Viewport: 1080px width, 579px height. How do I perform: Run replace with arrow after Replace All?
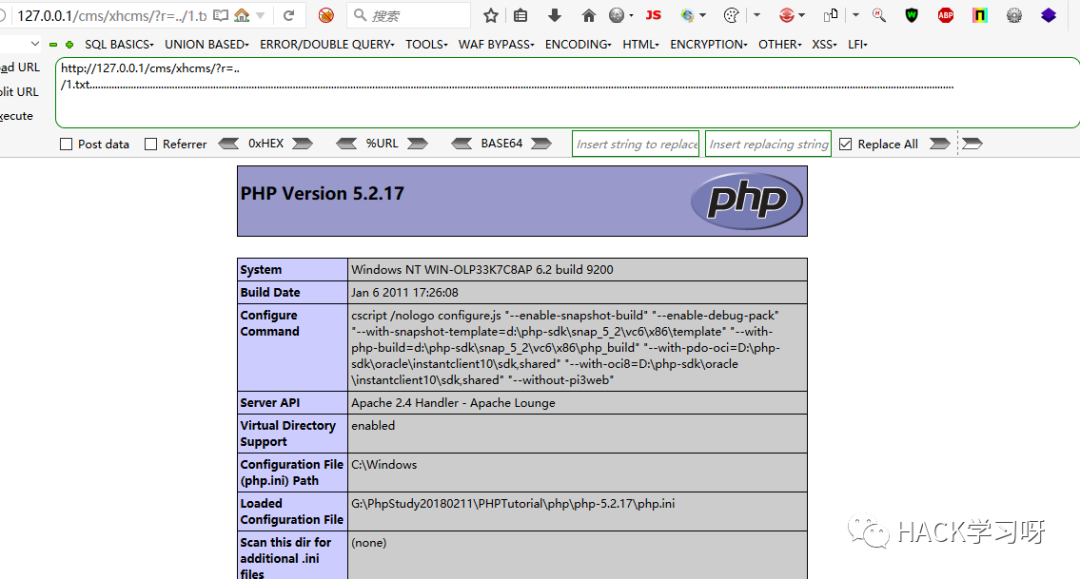939,143
